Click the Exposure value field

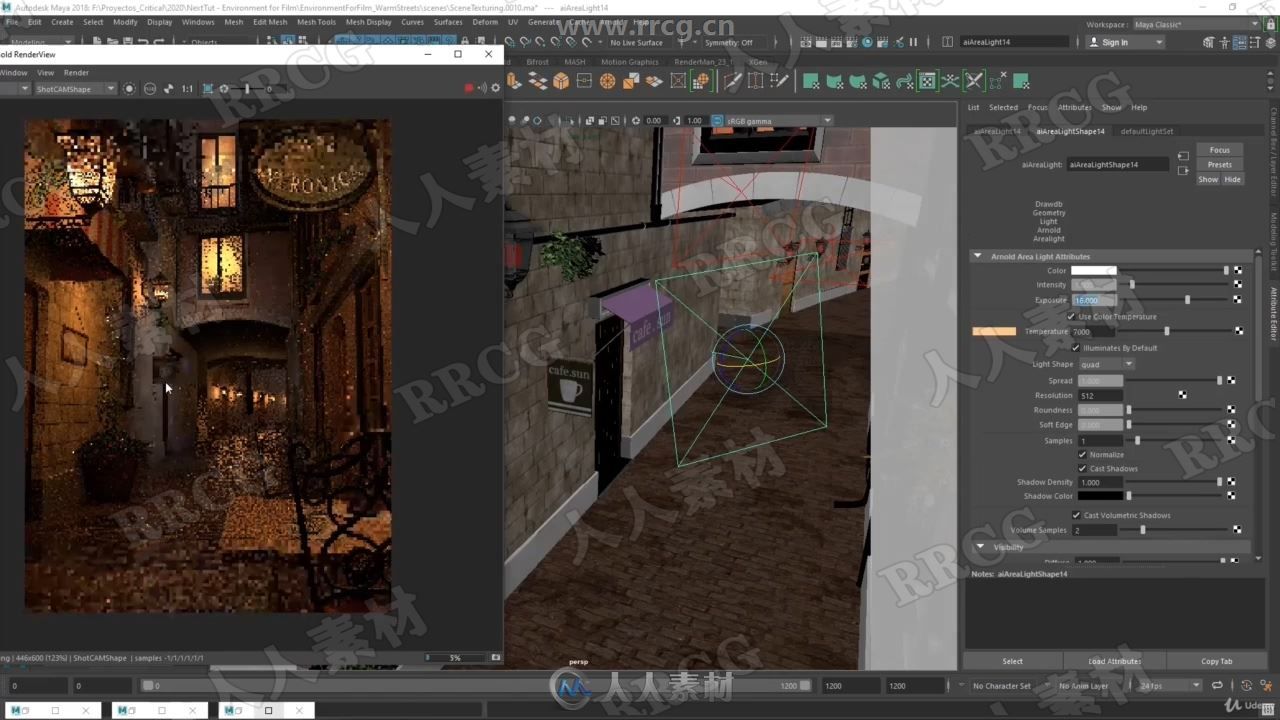tap(1094, 300)
